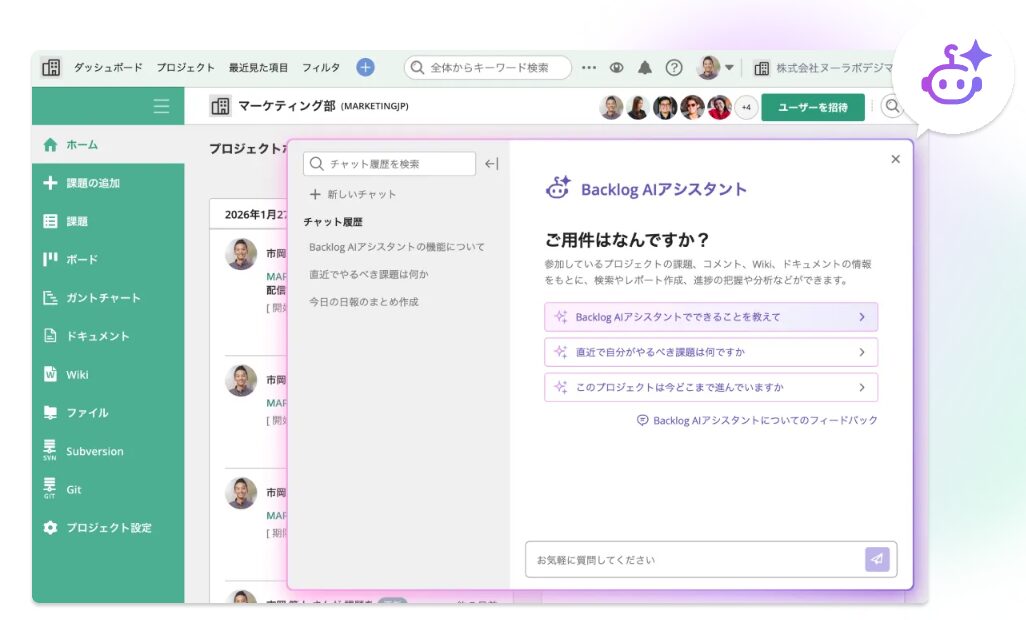Open the Backlog AI assistant robot icon
The height and width of the screenshot is (620, 1026).
tap(954, 74)
